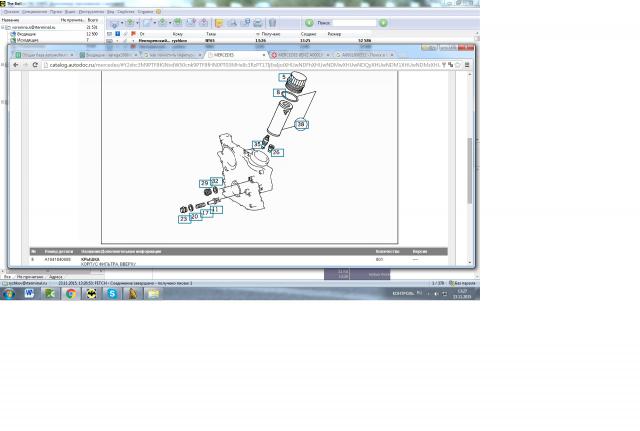The width and height of the screenshot is (640, 431).
Task: Click the mail search input field
Action: (x=353, y=22)
